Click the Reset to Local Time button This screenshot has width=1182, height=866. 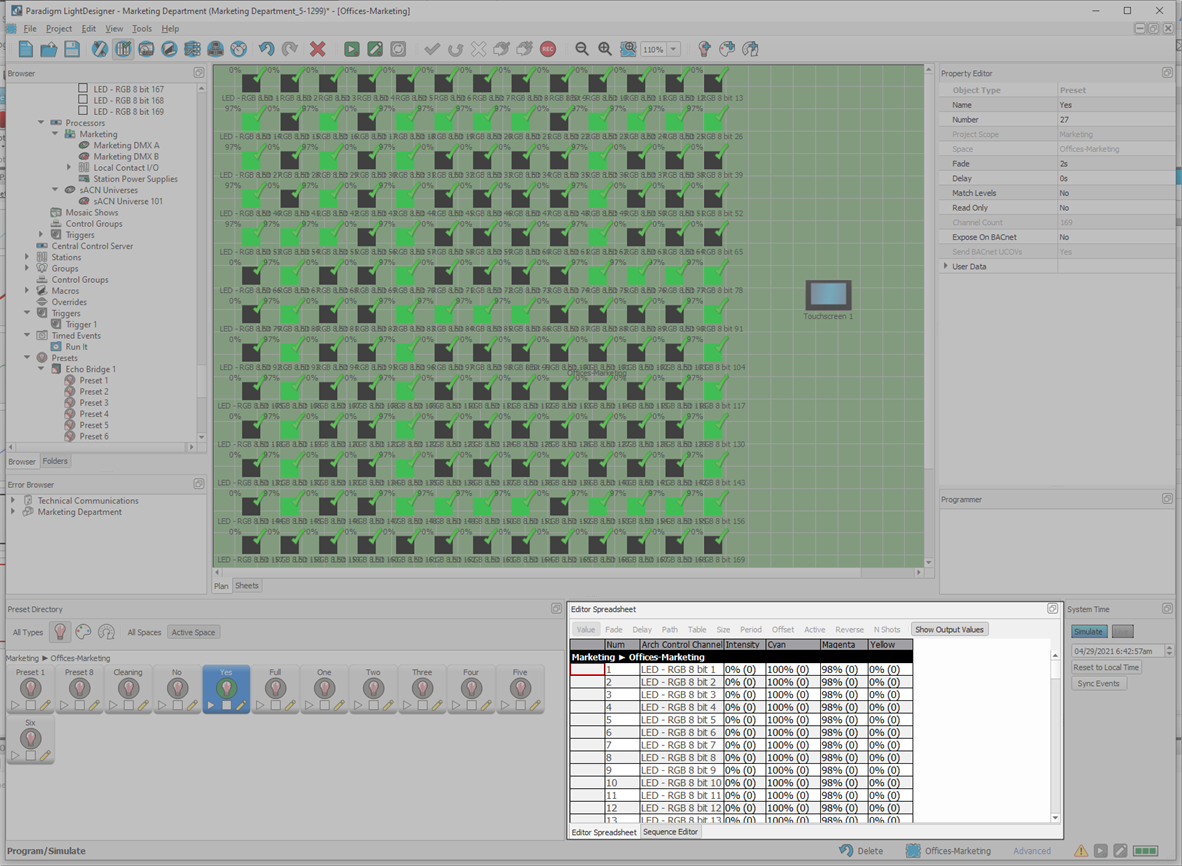tap(1106, 667)
